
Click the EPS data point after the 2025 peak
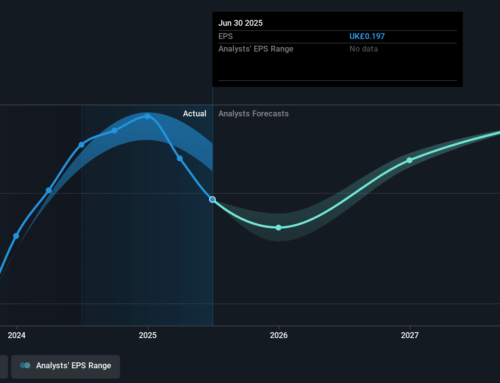(x=180, y=158)
